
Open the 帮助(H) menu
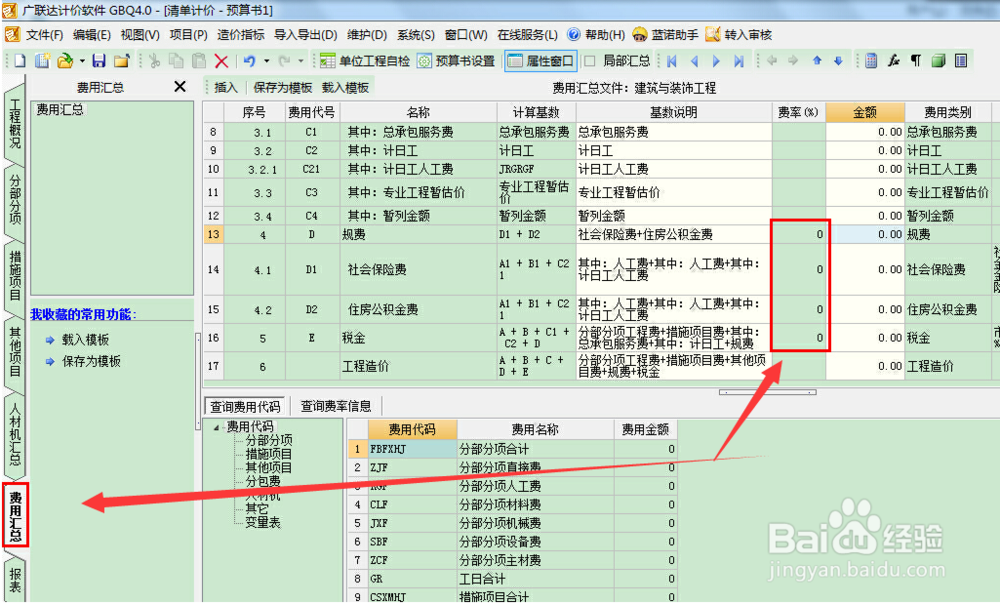[596, 34]
